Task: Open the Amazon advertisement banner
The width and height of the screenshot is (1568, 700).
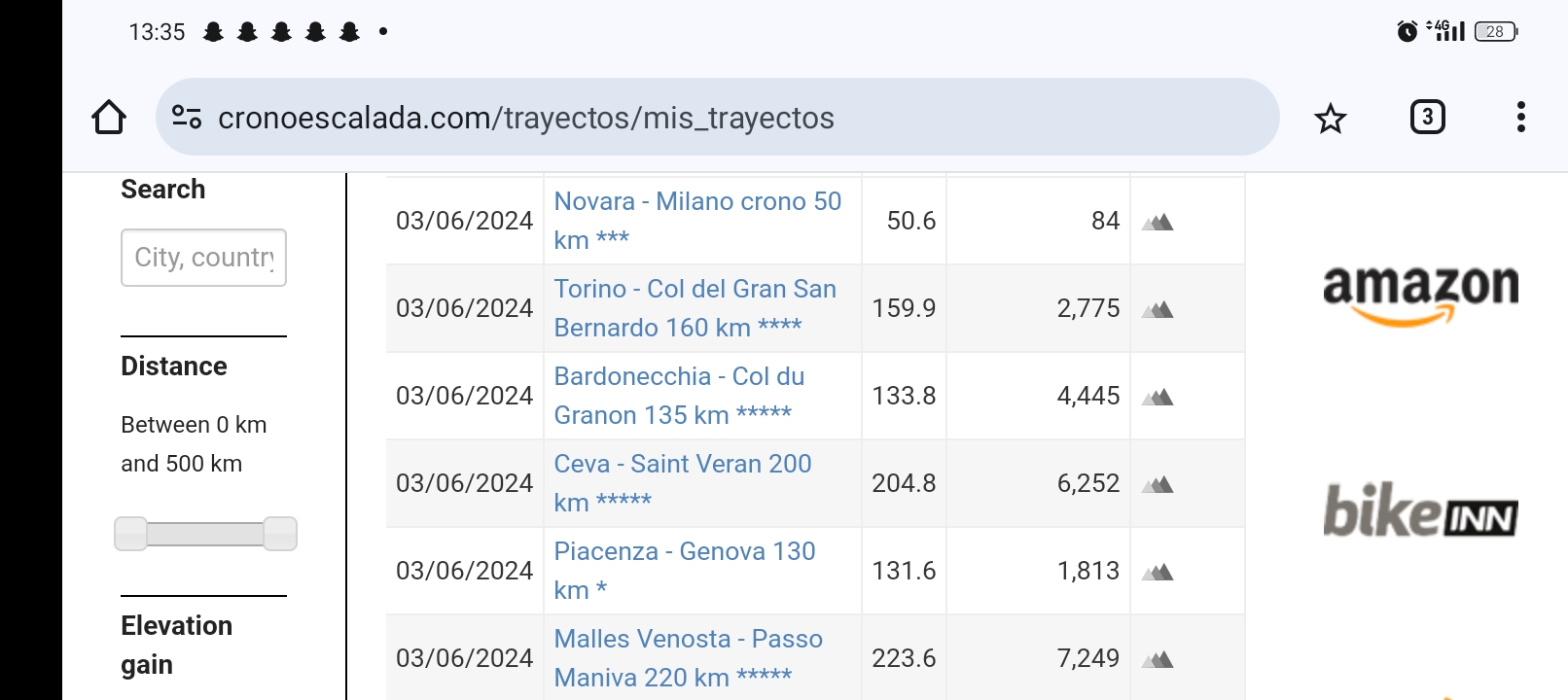Action: coord(1419,294)
